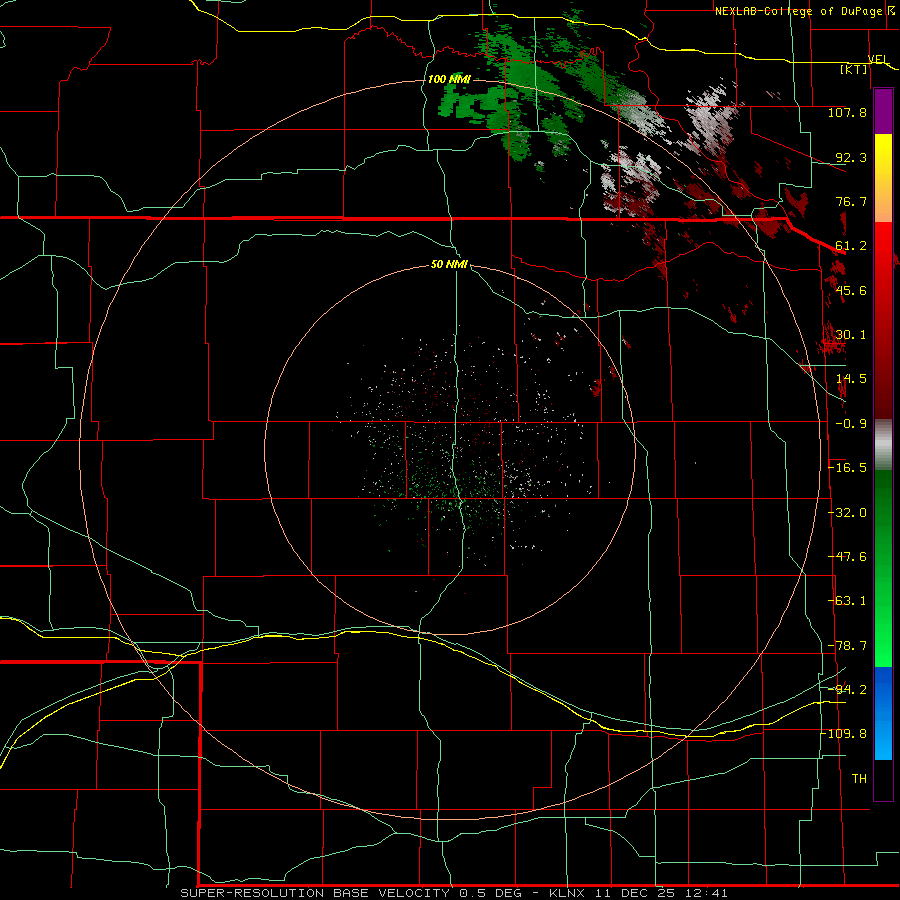Click the 92.3 velocity scale value

pyautogui.click(x=851, y=157)
